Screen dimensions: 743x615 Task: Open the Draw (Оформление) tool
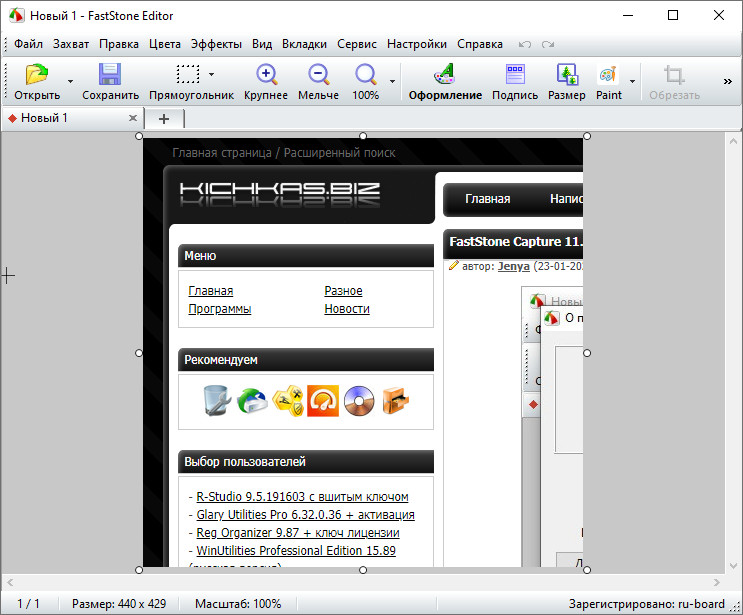[x=445, y=75]
